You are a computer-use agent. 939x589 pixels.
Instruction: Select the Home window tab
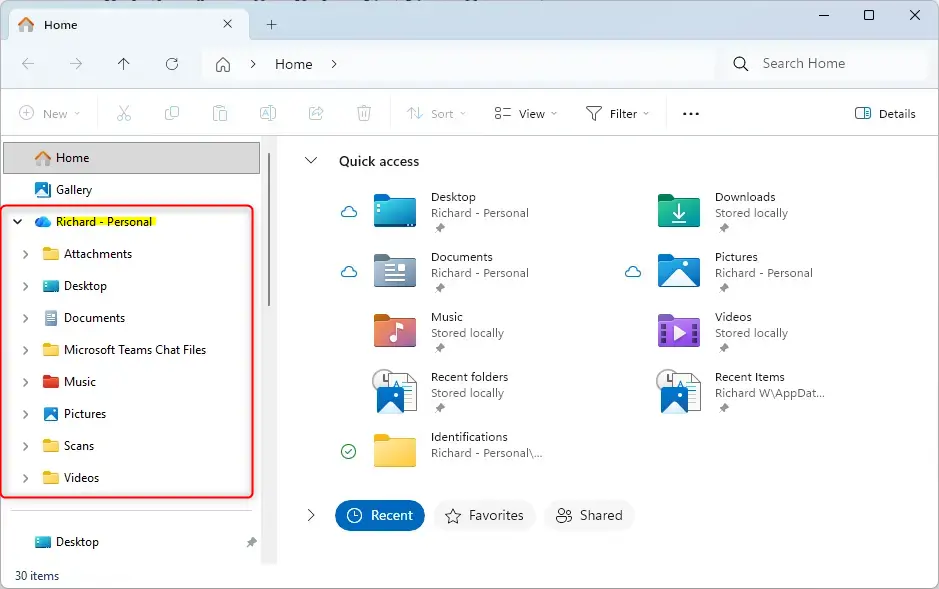click(x=129, y=25)
